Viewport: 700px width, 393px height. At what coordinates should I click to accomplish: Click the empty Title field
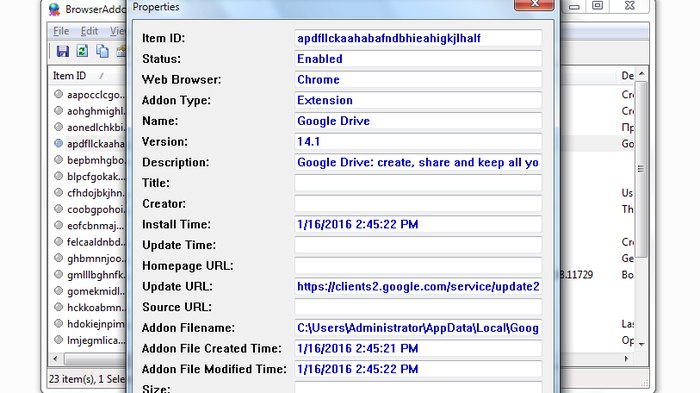click(418, 183)
